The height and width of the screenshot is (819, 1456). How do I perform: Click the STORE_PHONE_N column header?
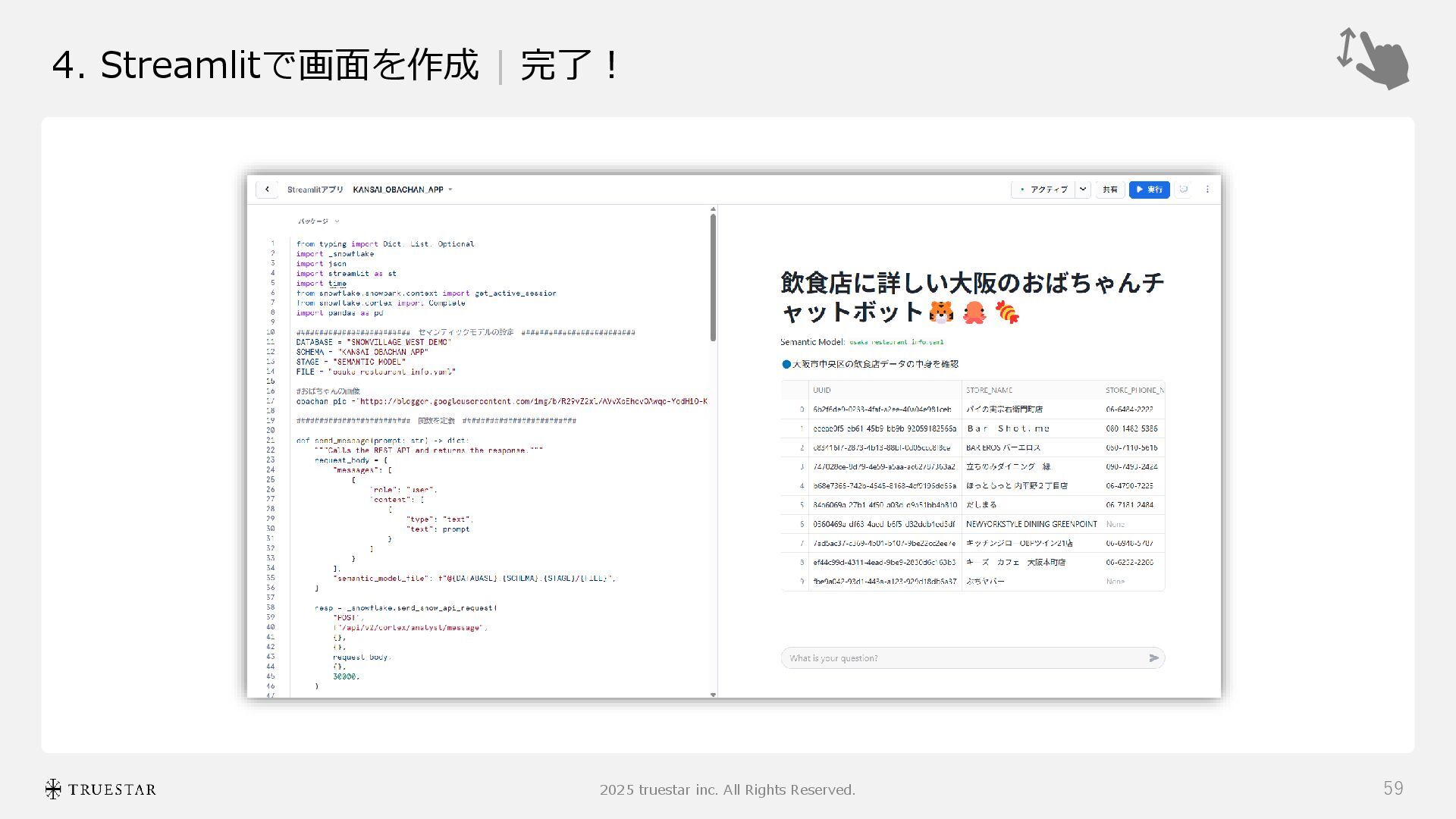tap(1134, 391)
